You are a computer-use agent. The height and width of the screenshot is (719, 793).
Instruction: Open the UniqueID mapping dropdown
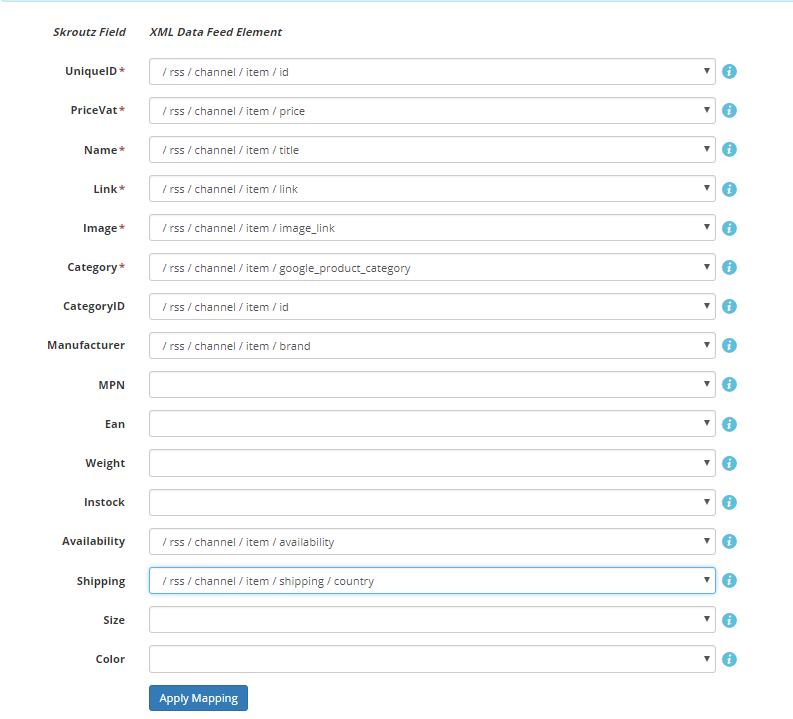pyautogui.click(x=432, y=71)
